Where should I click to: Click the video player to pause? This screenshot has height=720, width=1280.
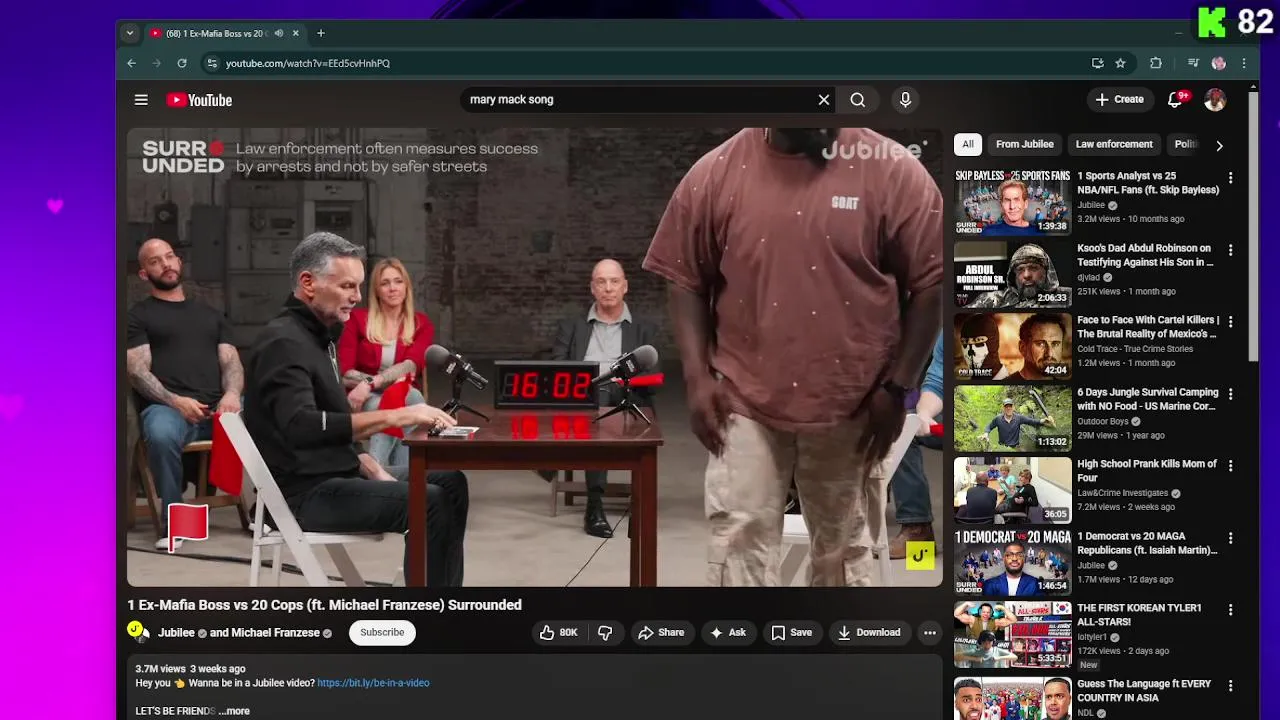(534, 357)
